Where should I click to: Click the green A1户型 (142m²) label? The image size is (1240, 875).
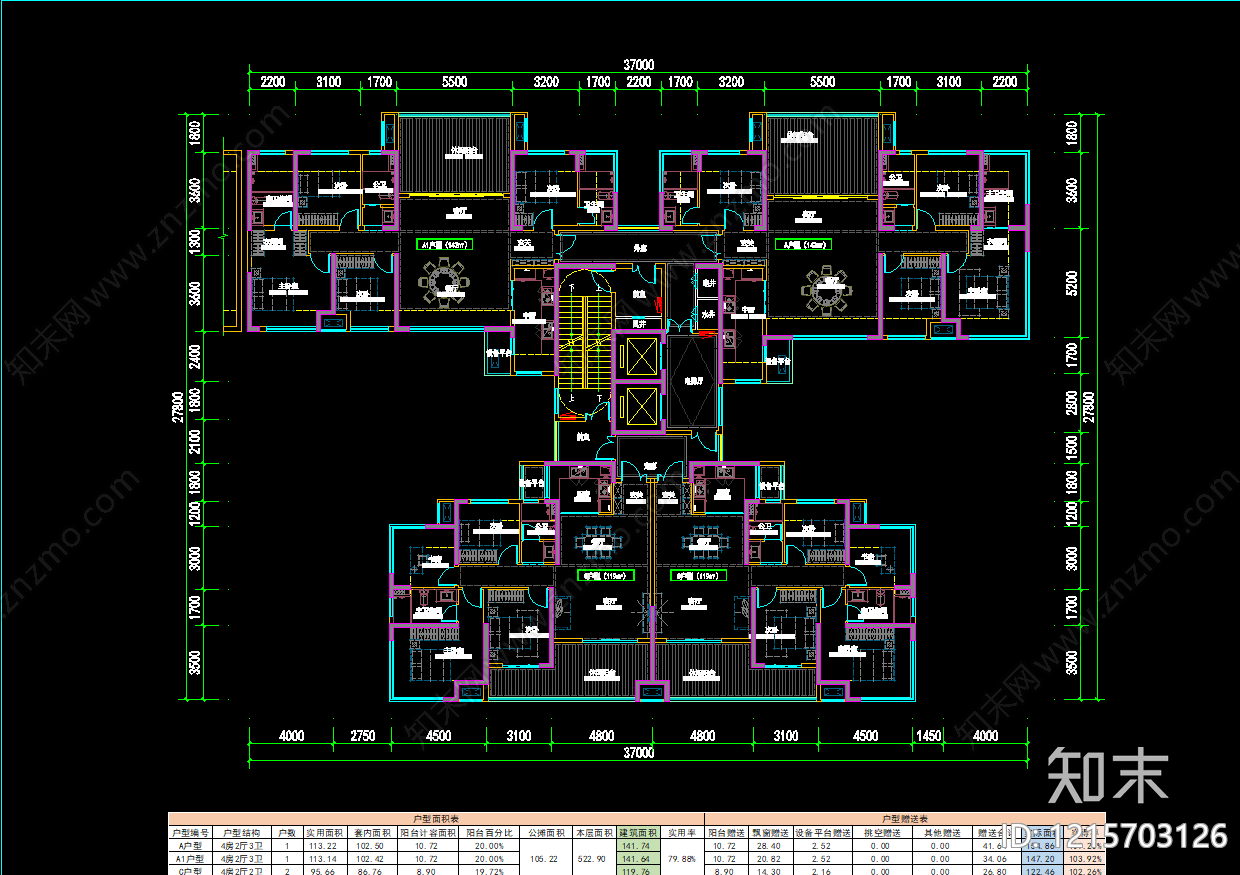[x=445, y=243]
